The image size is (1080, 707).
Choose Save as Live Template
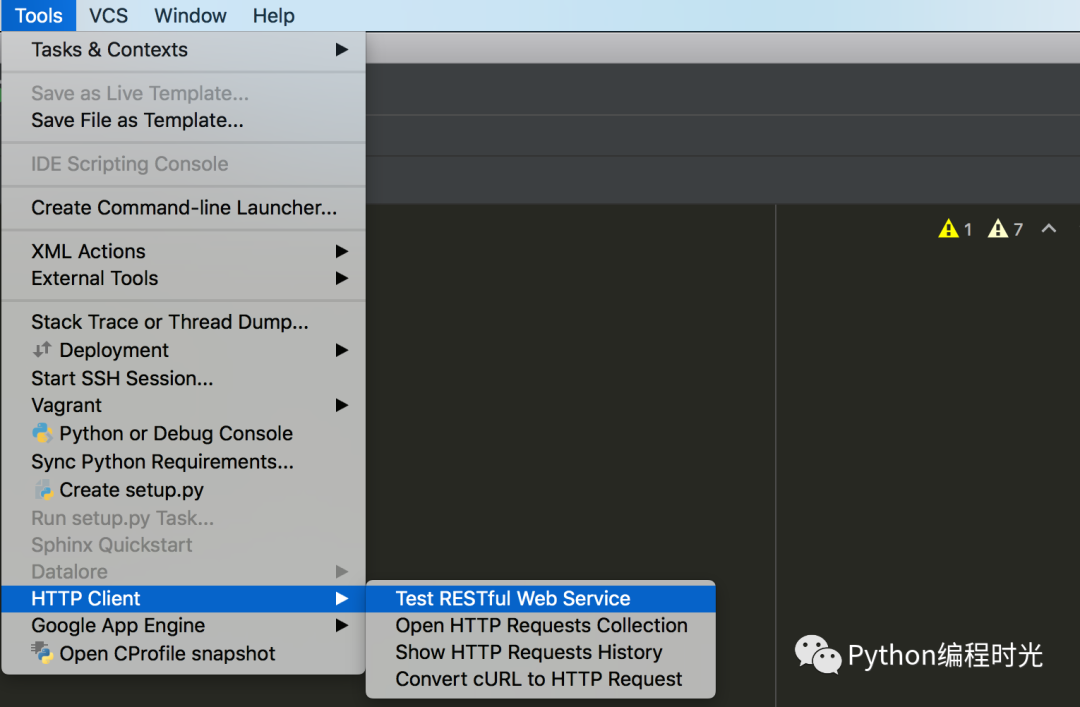click(x=183, y=93)
